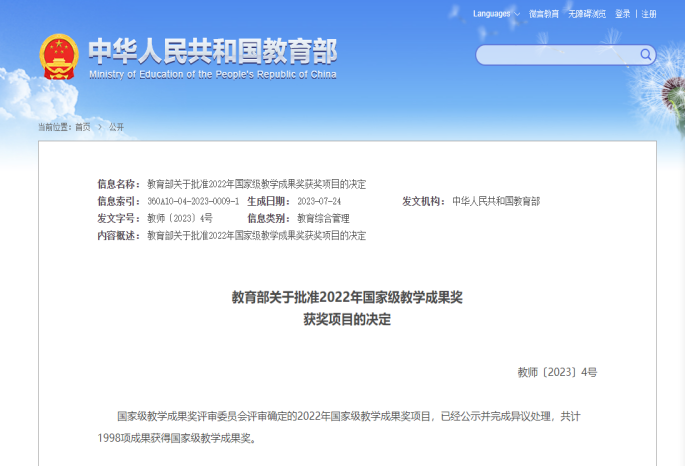This screenshot has width=685, height=467.
Task: Click the index number 360A10-04-2023-0009-1
Action: pyautogui.click(x=193, y=201)
